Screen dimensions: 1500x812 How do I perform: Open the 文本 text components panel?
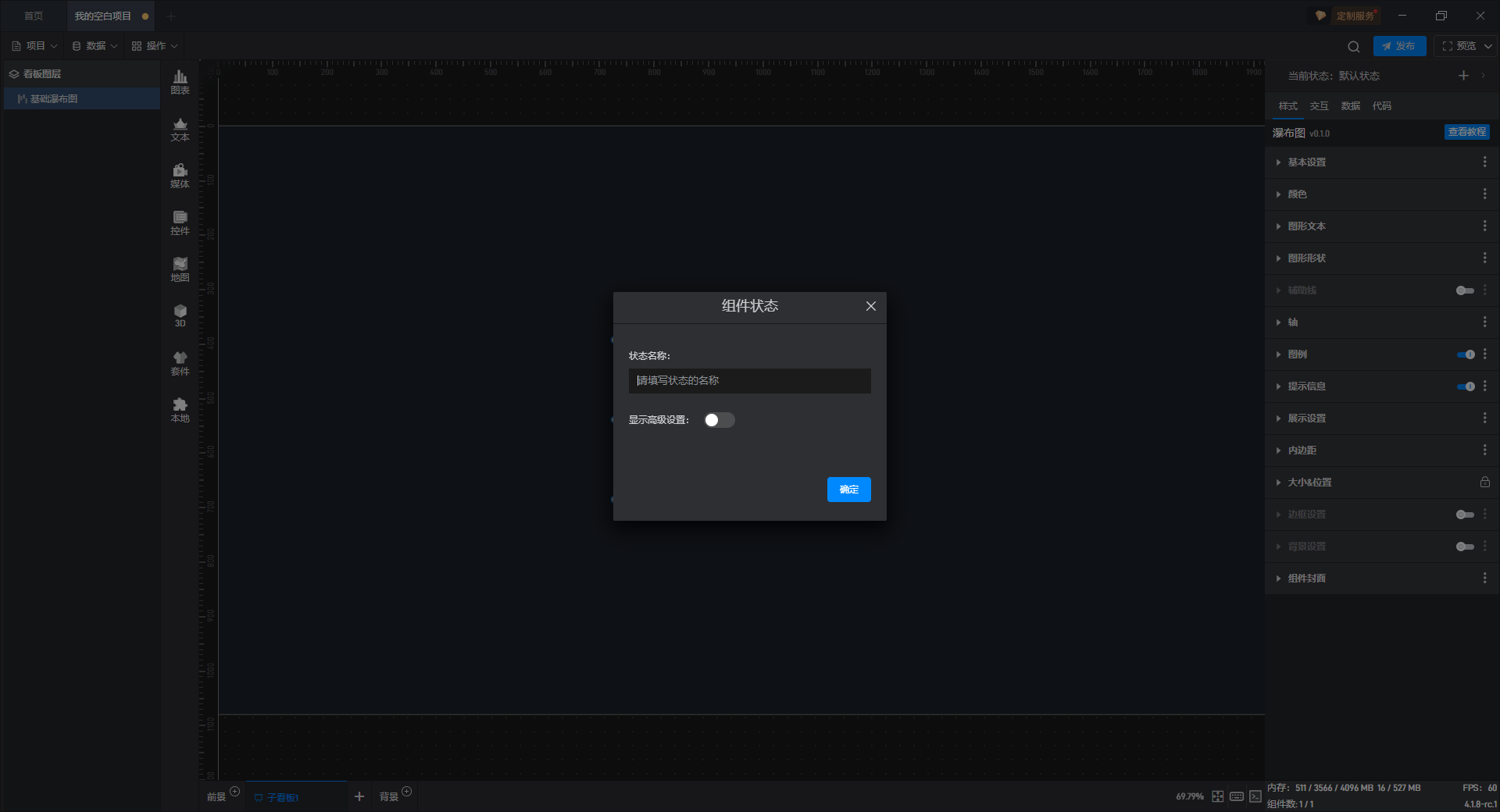click(180, 129)
